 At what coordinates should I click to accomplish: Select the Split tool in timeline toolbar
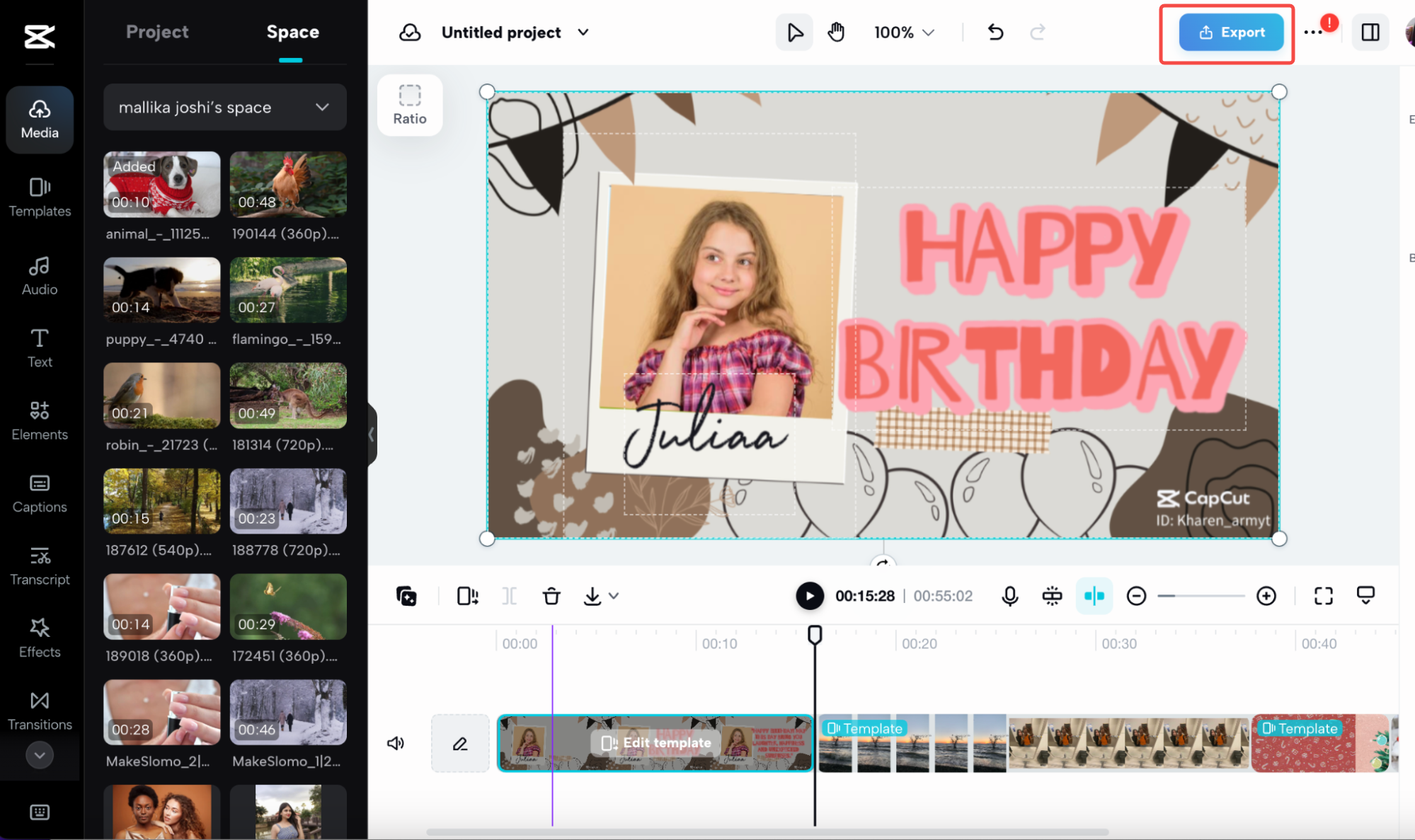click(x=509, y=596)
